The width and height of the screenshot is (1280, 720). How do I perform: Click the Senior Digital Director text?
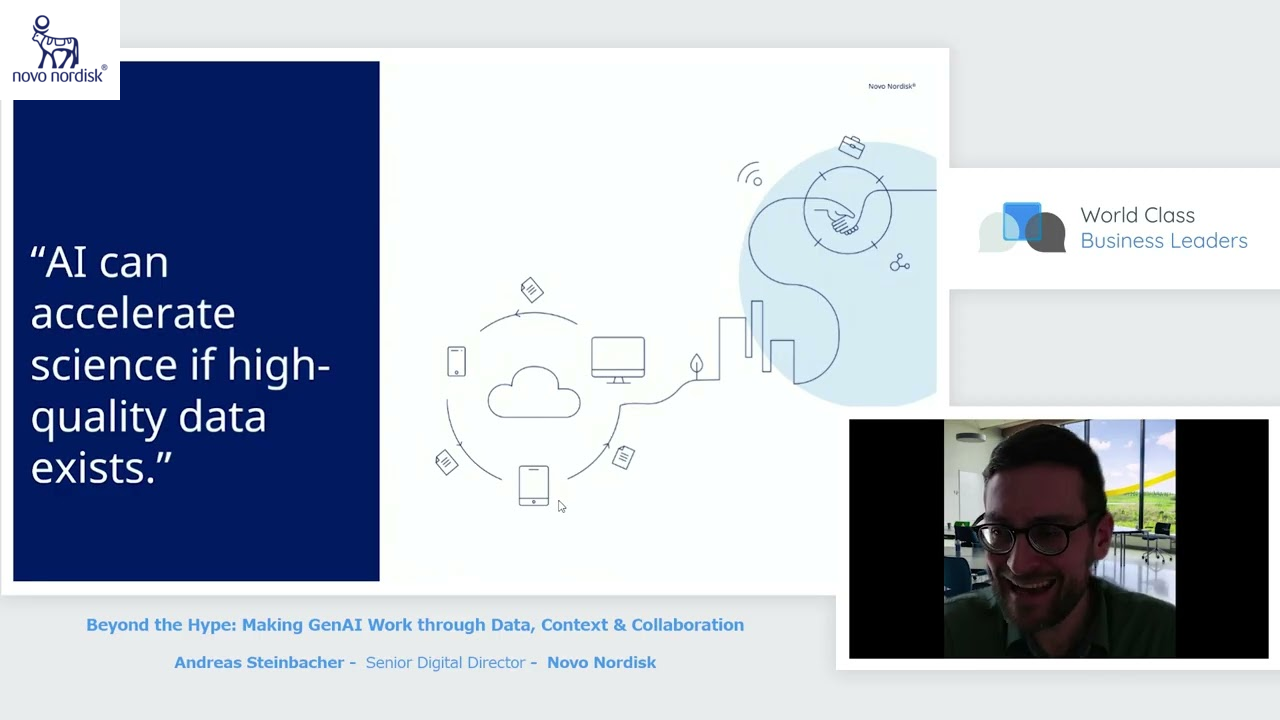(444, 662)
